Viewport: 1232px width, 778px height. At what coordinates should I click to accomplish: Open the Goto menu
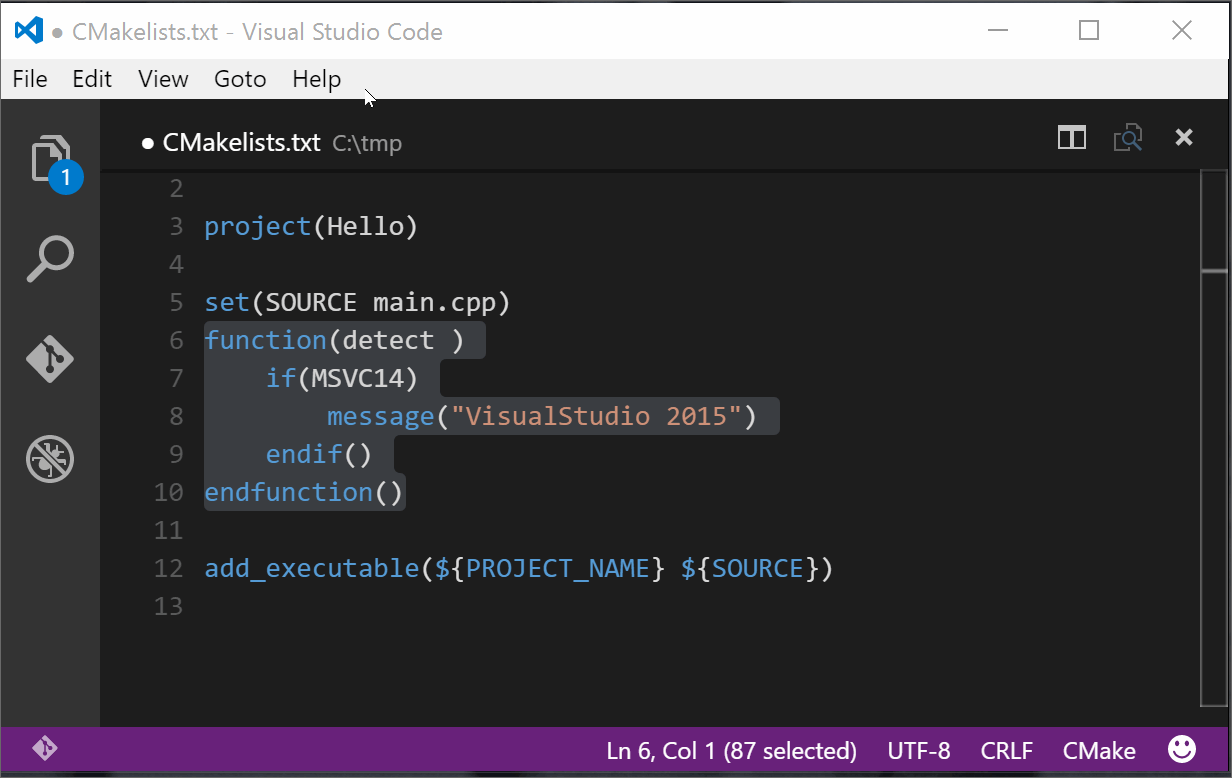click(240, 79)
